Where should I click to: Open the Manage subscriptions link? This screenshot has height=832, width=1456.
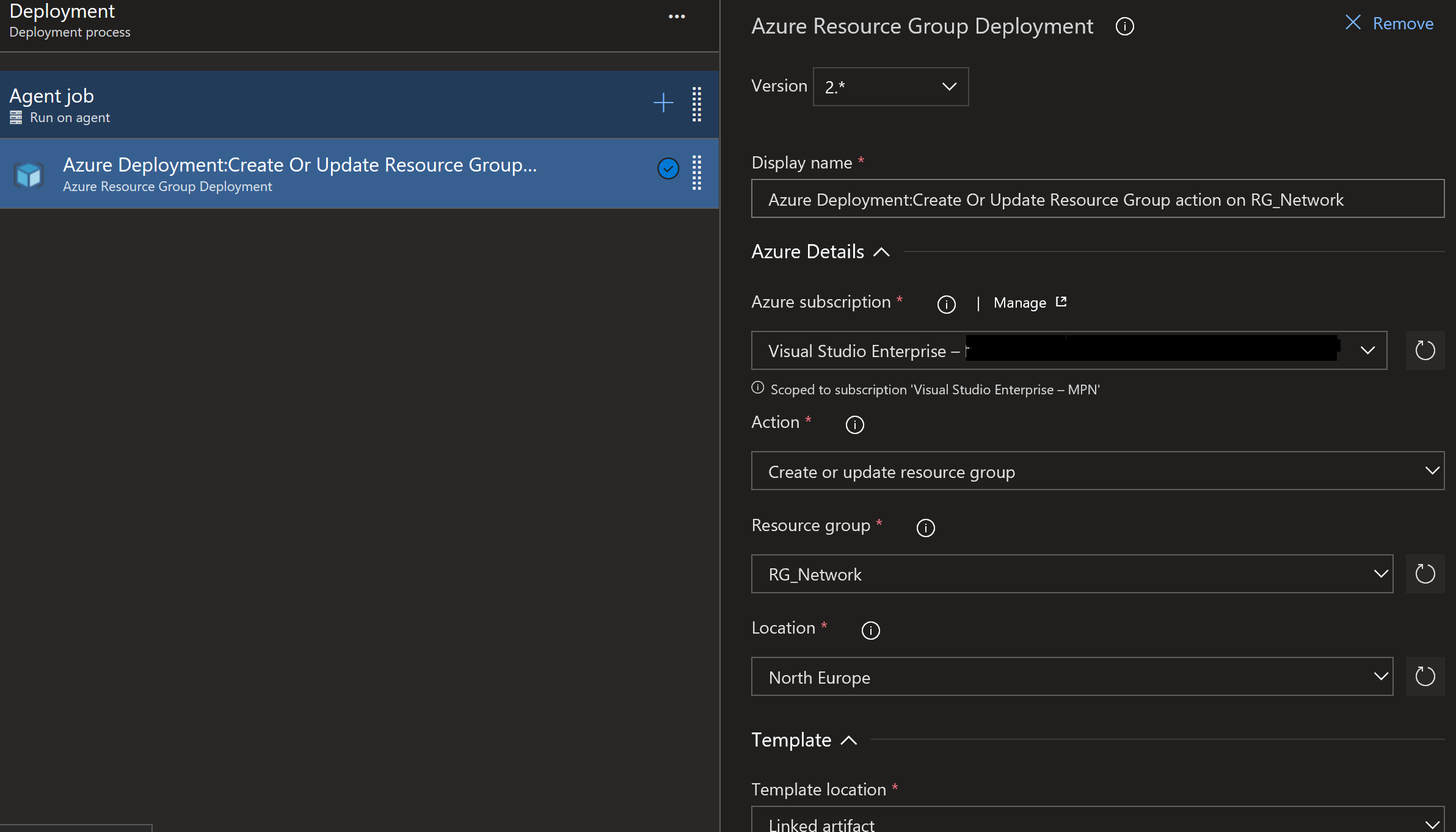1030,303
